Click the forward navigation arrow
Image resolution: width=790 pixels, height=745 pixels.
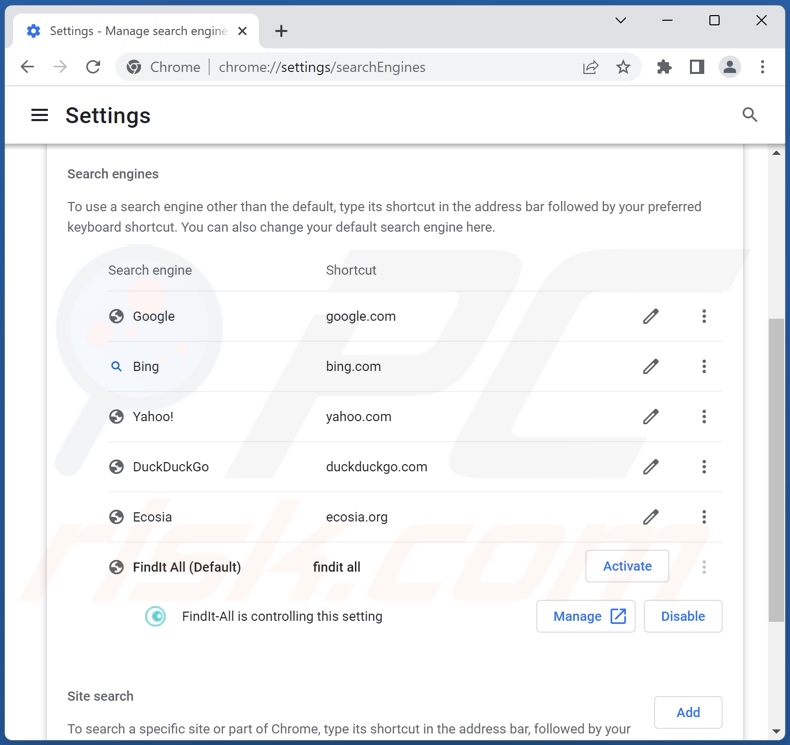pyautogui.click(x=60, y=66)
